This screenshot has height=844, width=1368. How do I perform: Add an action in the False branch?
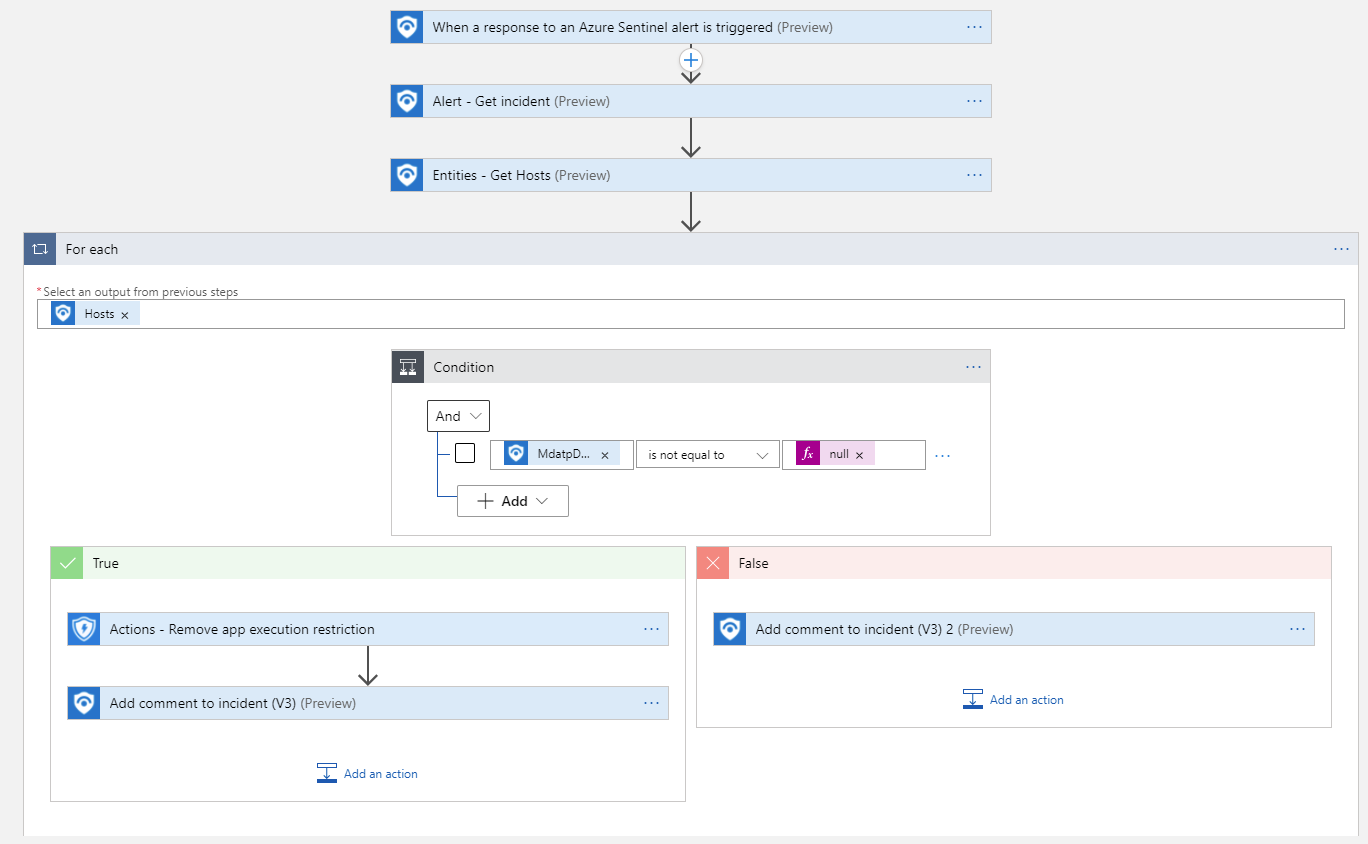1013,699
